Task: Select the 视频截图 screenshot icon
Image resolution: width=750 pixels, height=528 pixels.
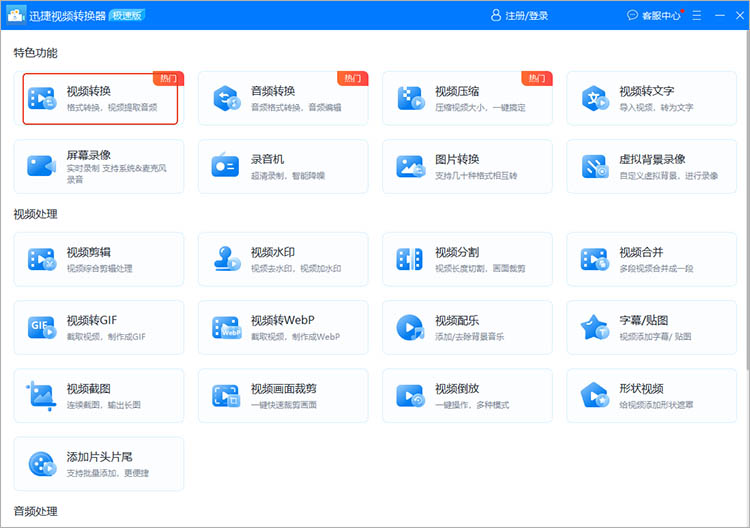Action: click(41, 396)
